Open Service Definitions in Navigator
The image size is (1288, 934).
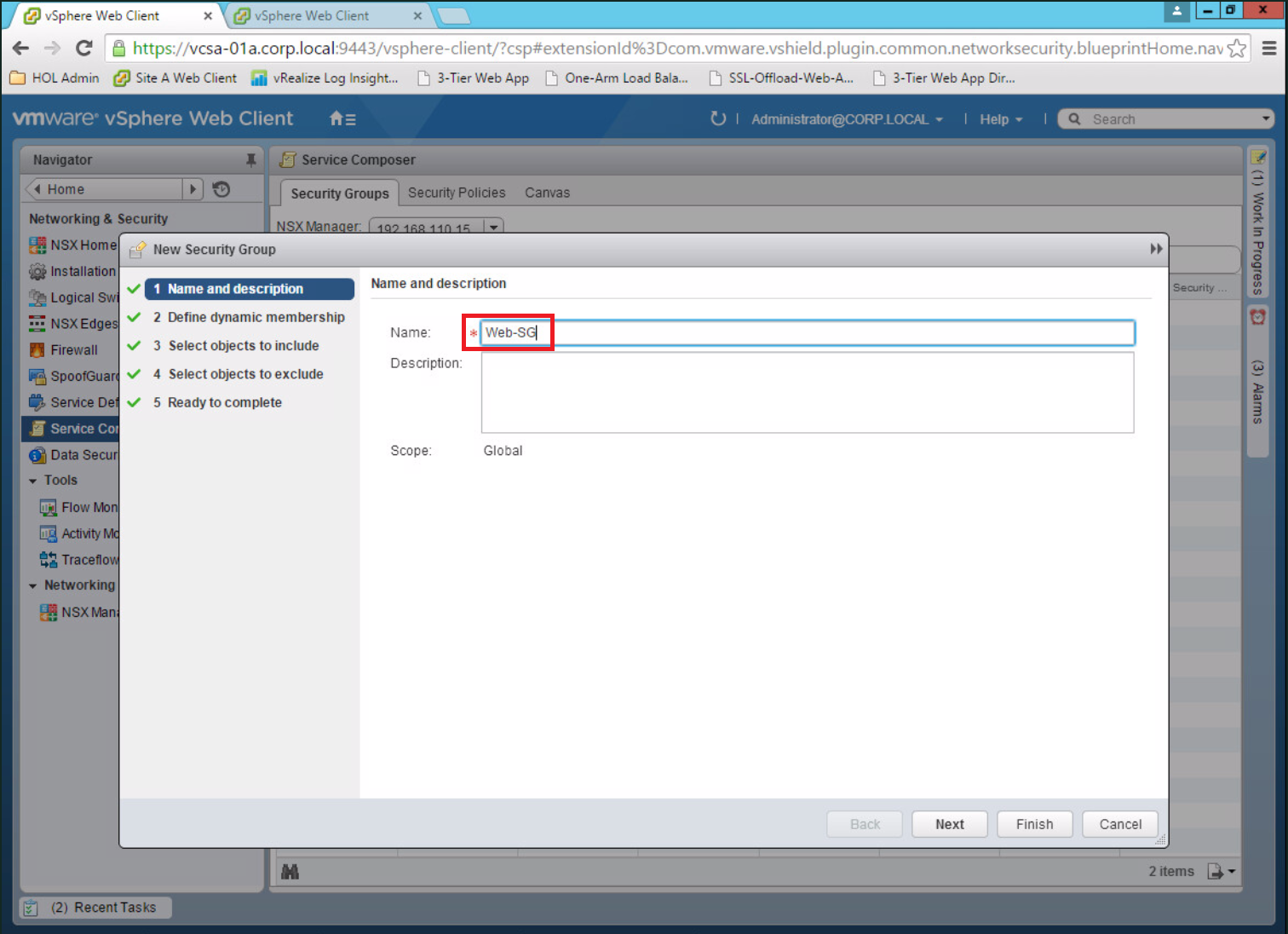click(x=72, y=402)
